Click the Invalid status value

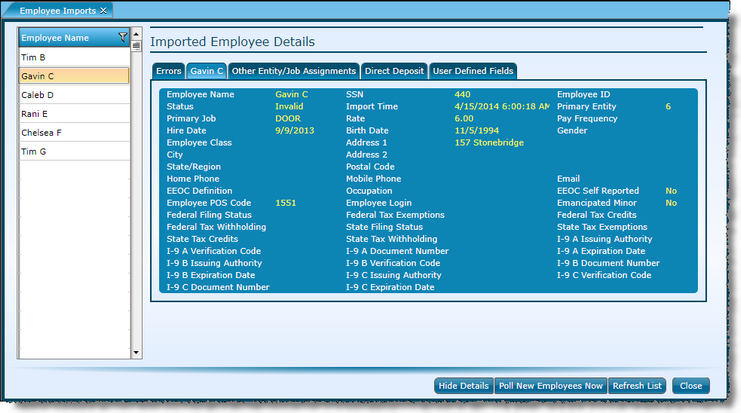tap(289, 106)
